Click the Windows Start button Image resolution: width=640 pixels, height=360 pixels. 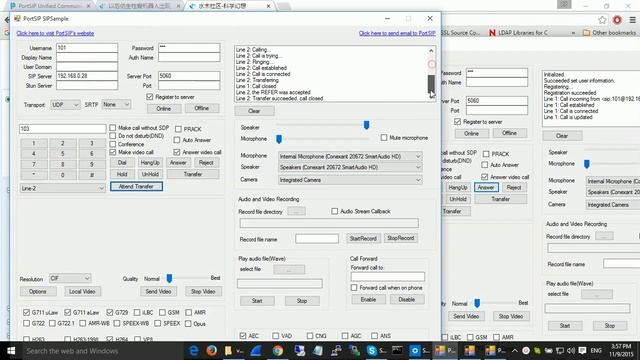click(11, 351)
